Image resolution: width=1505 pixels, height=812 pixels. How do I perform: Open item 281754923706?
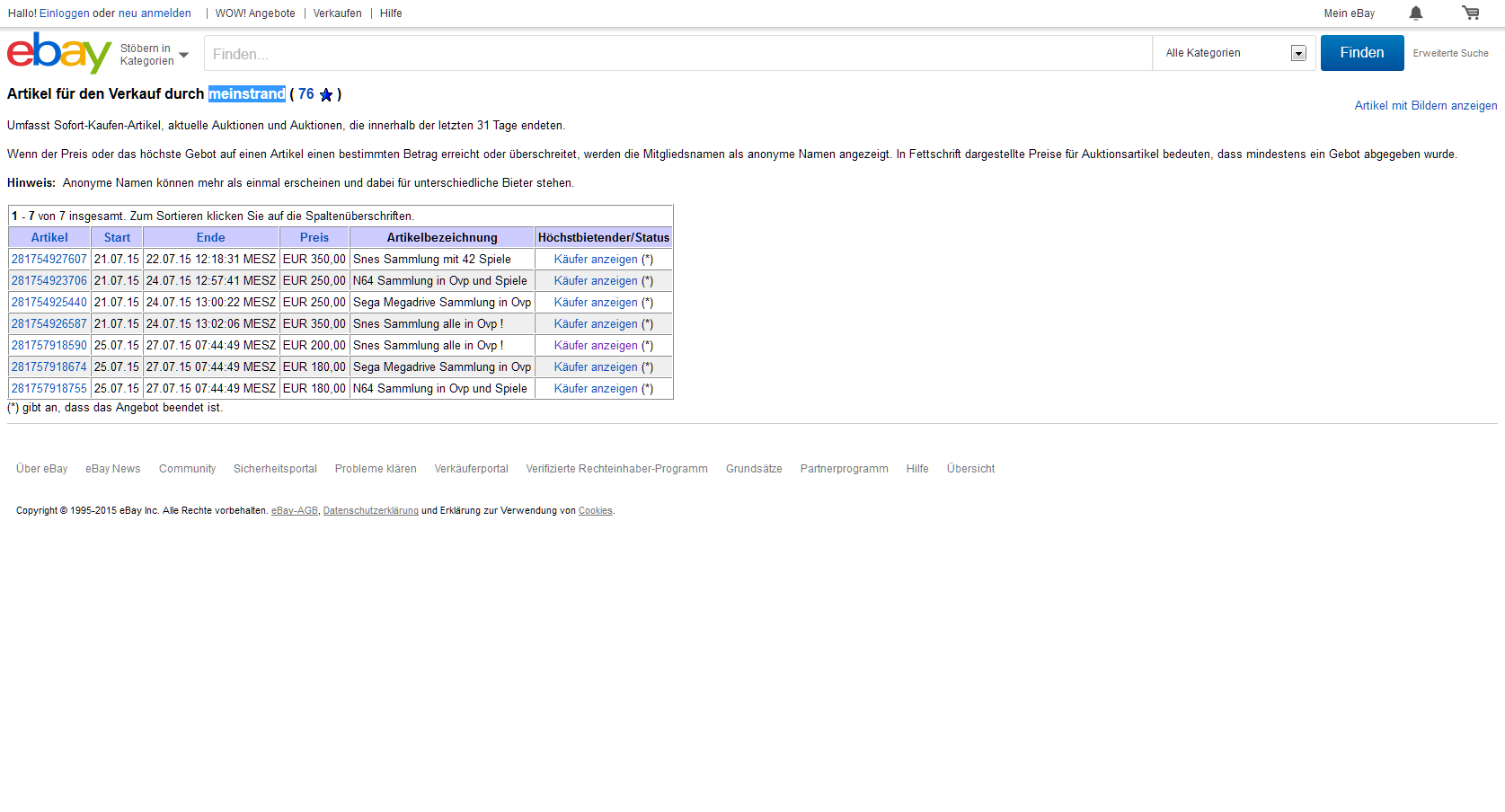pos(49,280)
